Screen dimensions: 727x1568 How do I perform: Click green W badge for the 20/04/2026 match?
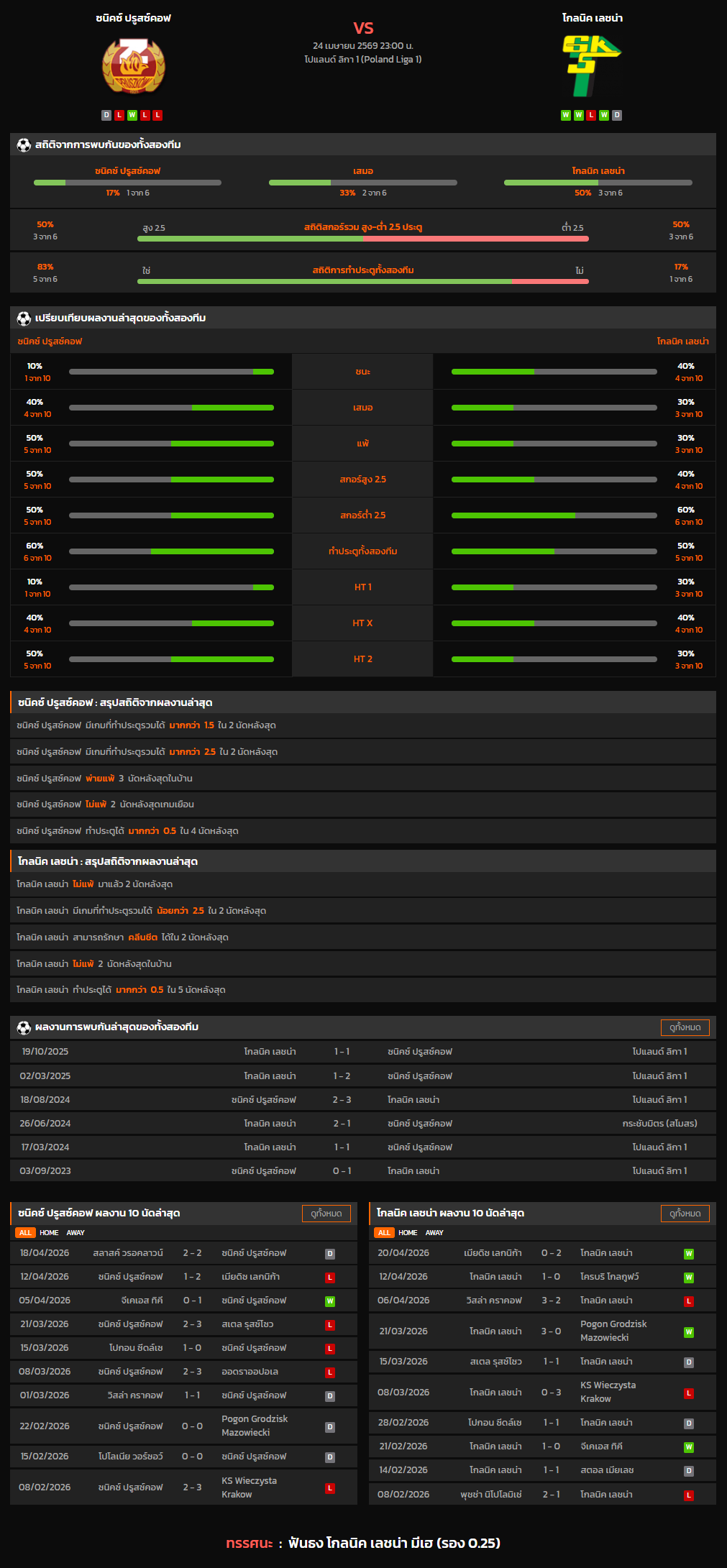(688, 1253)
